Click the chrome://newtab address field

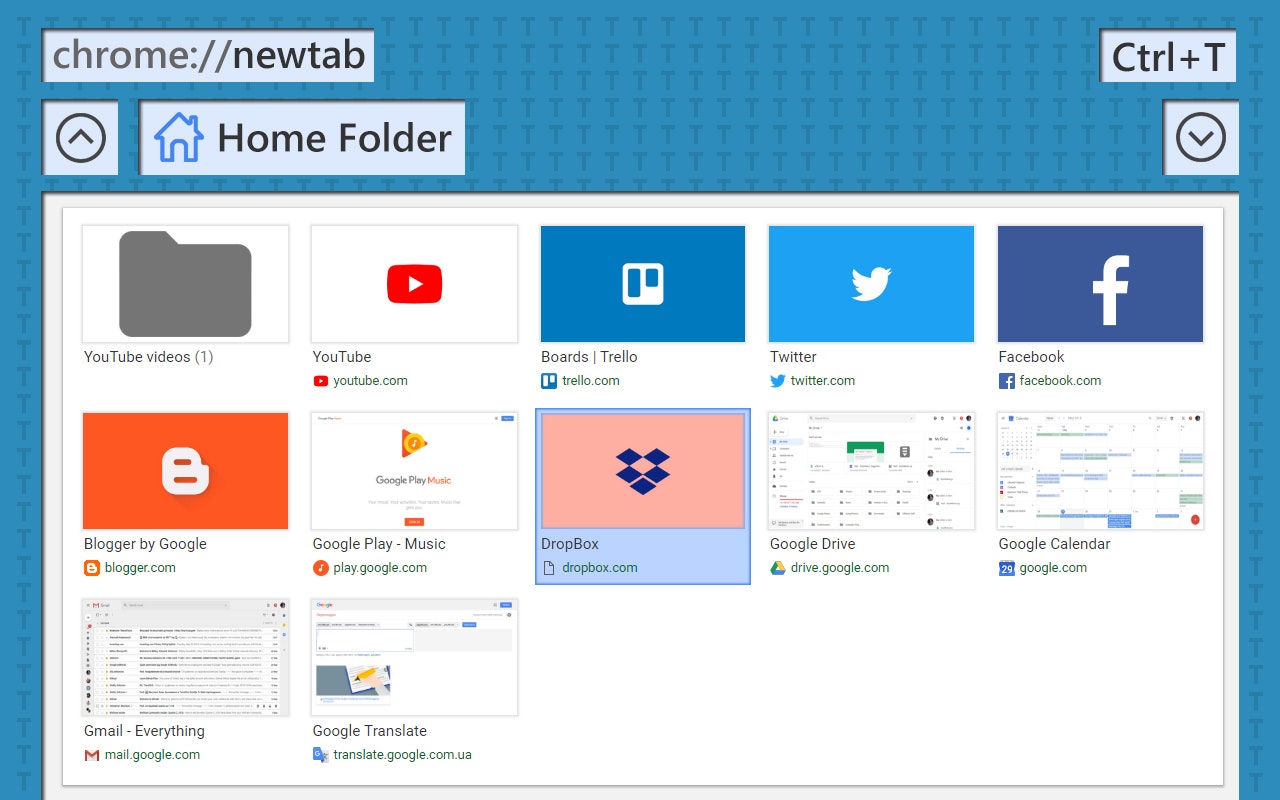[207, 55]
